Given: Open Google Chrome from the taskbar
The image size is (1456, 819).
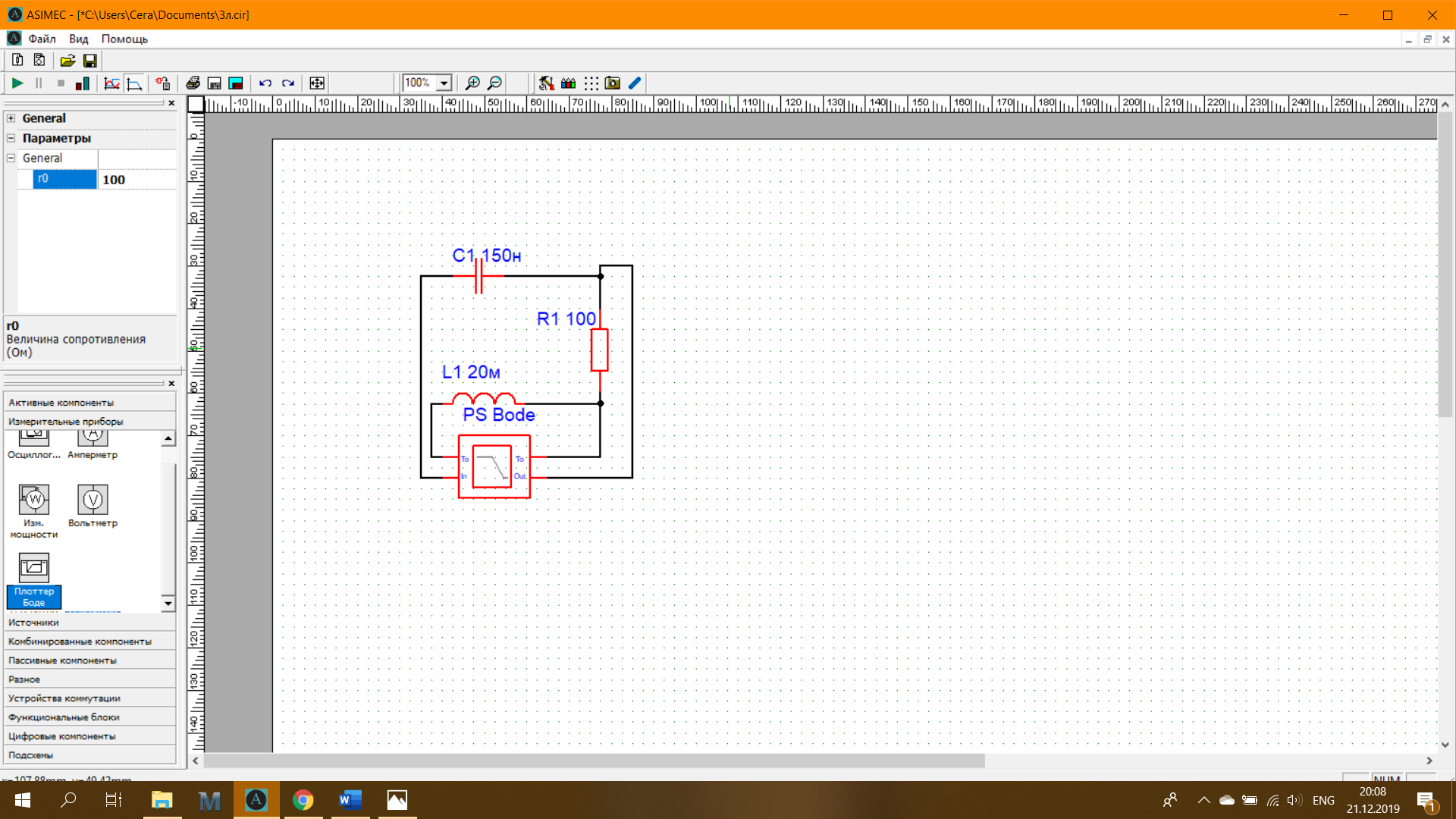Looking at the screenshot, I should pyautogui.click(x=303, y=800).
